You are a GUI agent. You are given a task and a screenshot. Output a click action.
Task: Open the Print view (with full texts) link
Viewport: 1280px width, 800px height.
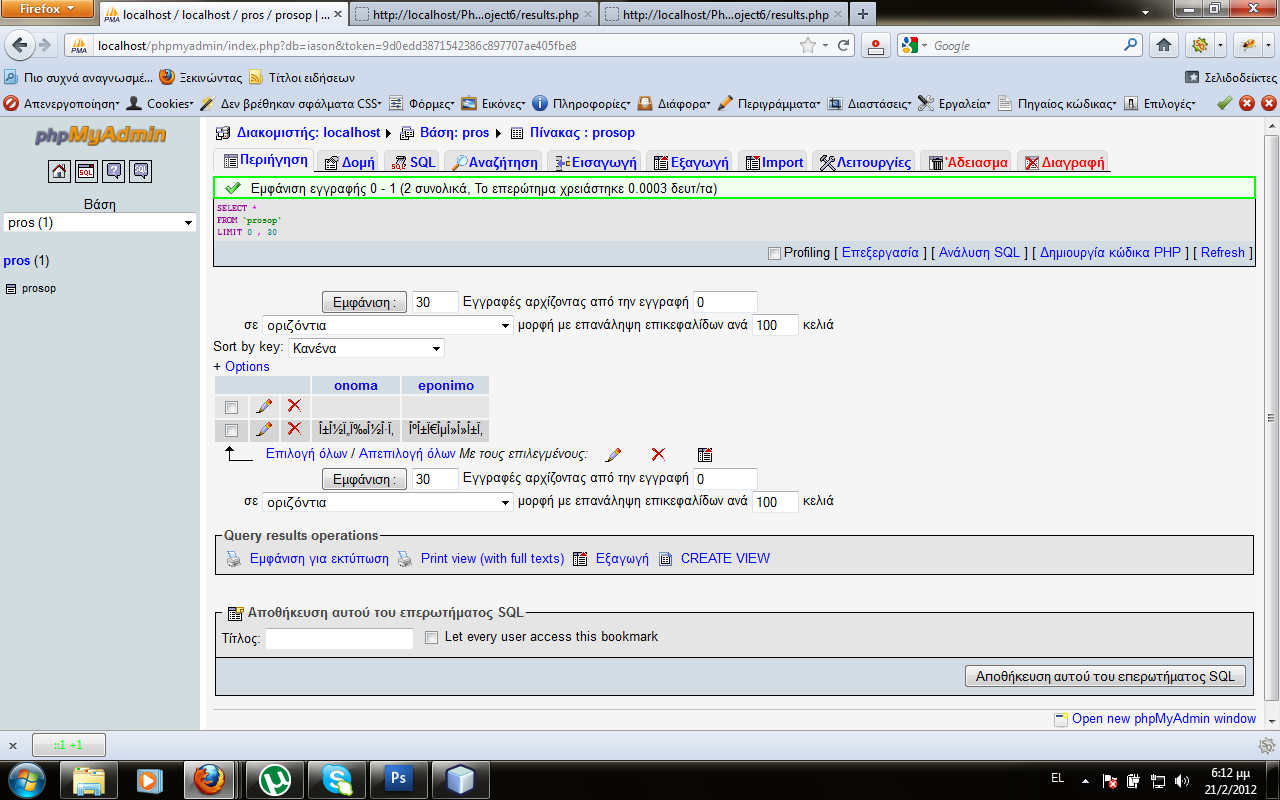point(492,559)
